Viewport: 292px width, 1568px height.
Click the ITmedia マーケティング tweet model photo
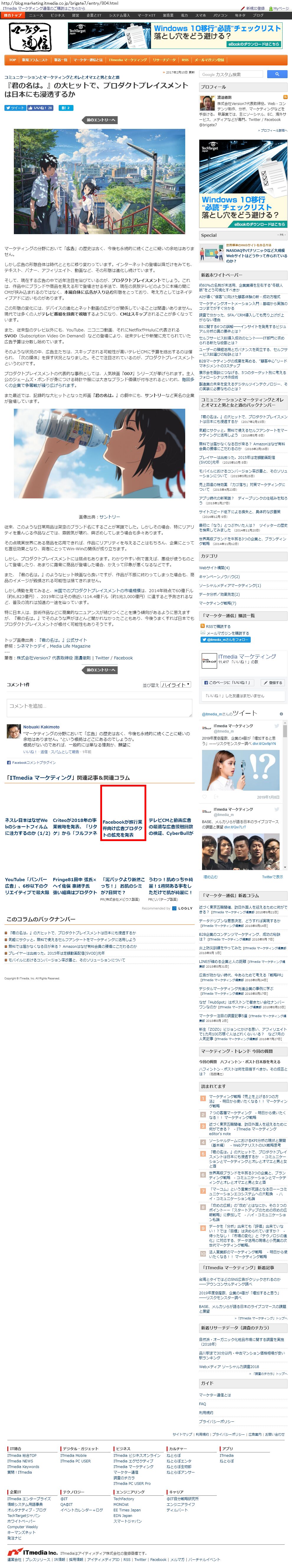pos(241,770)
